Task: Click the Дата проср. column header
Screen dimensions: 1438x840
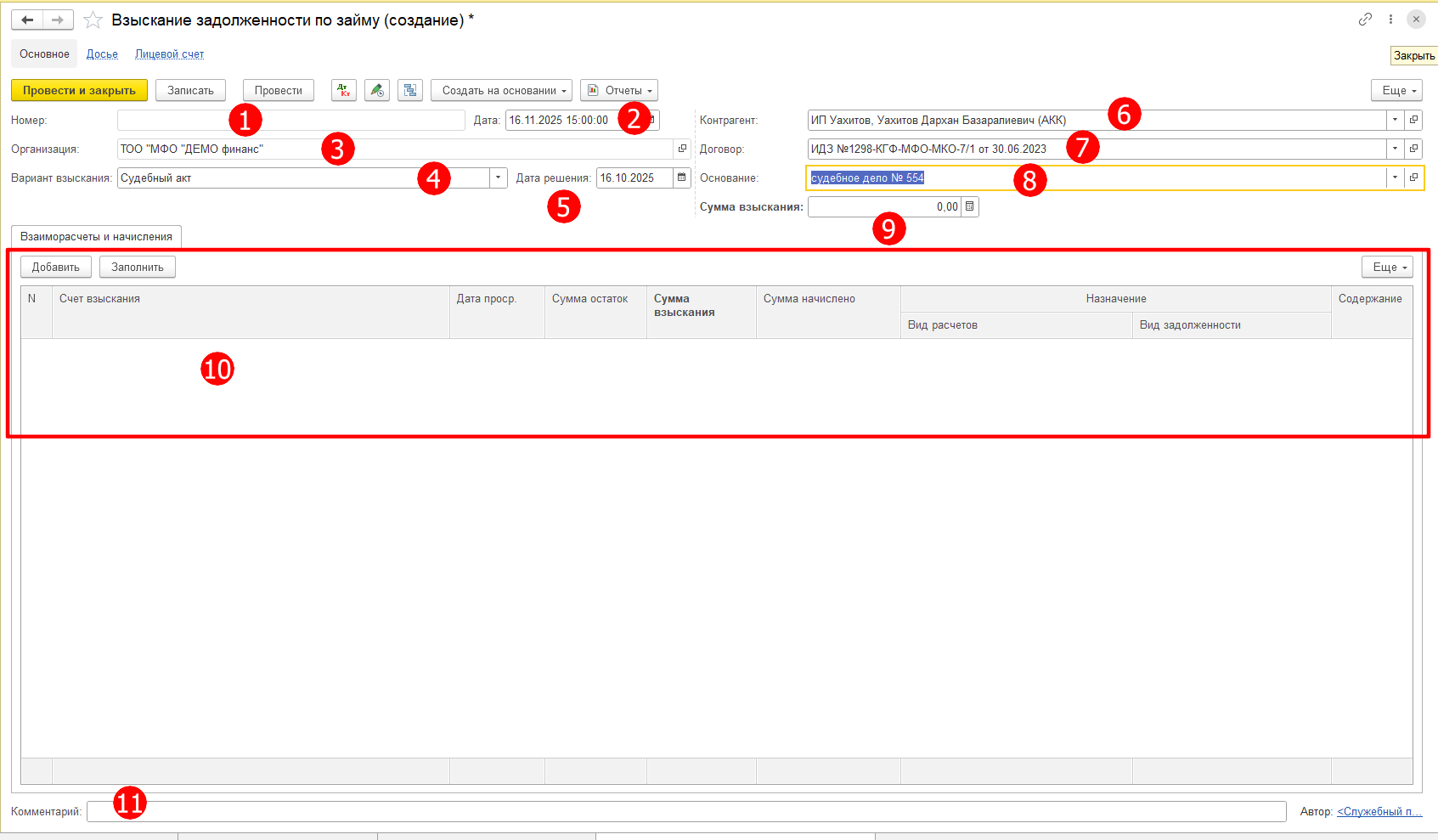Action: [497, 312]
